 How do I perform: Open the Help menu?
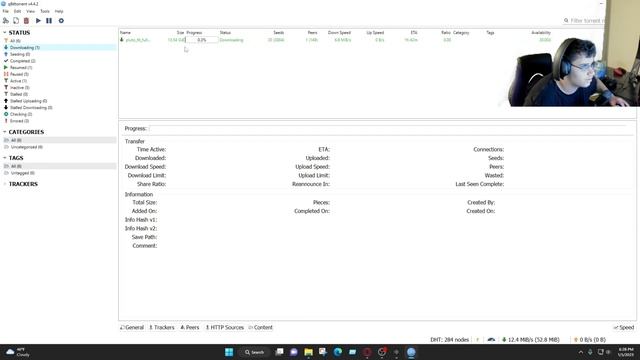tap(59, 11)
